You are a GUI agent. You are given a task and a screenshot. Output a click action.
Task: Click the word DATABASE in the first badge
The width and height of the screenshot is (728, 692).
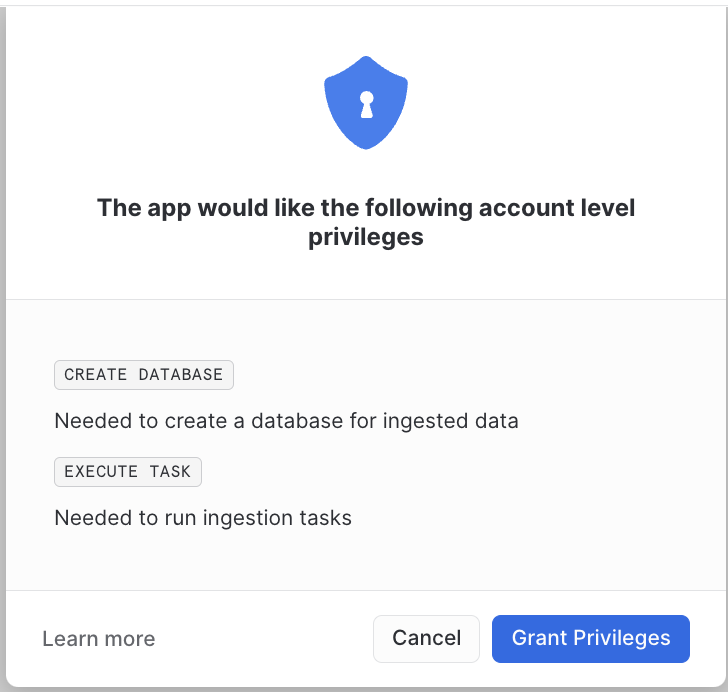point(181,375)
